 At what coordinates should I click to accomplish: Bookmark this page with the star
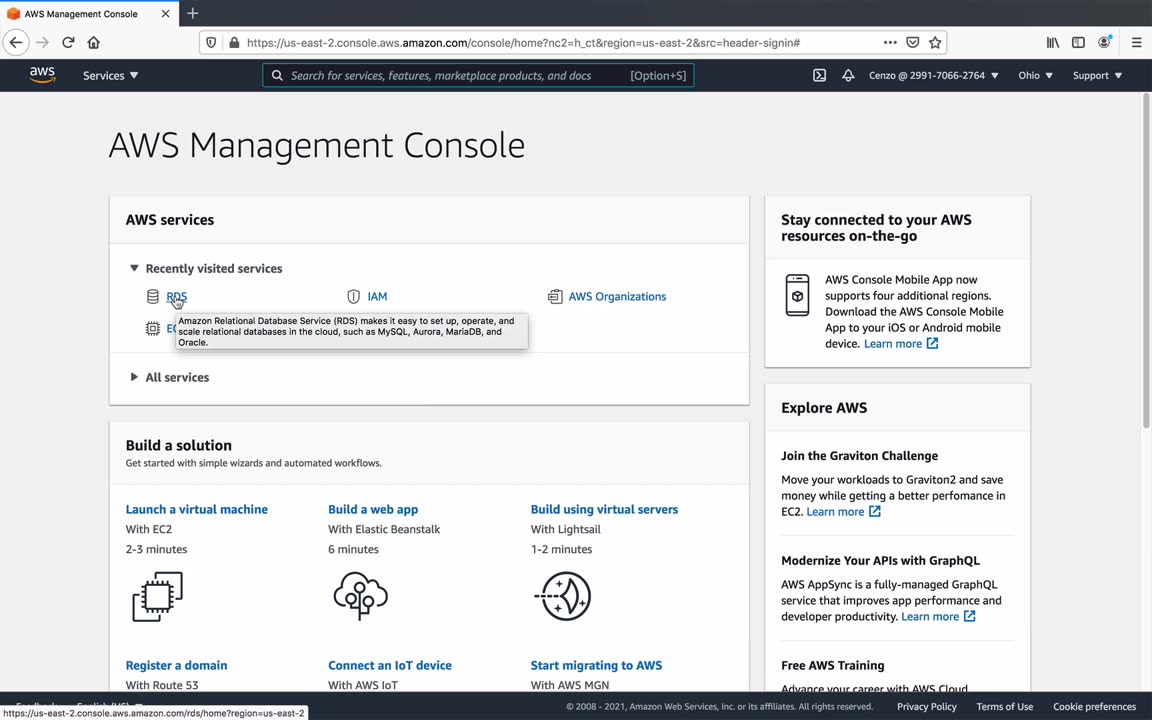[x=935, y=43]
